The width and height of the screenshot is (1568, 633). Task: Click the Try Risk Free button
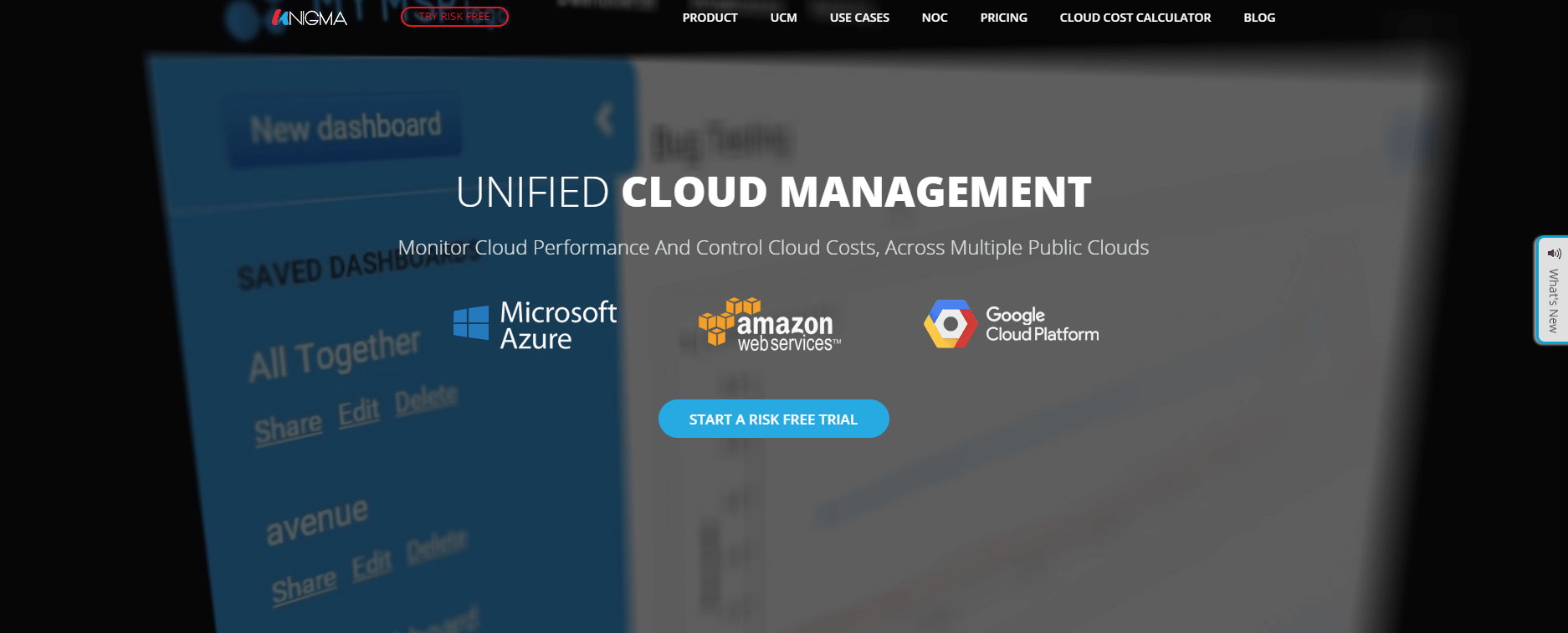pos(454,17)
